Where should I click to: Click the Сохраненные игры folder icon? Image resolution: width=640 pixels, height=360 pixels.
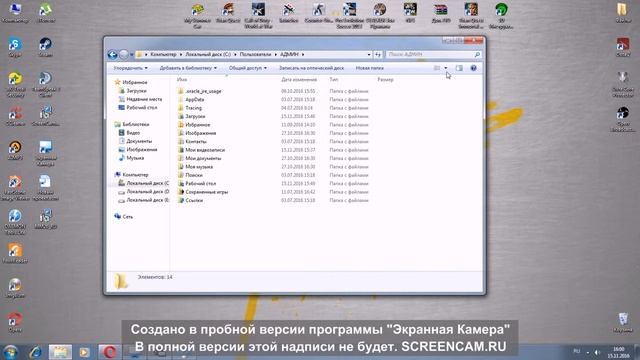[x=181, y=192]
